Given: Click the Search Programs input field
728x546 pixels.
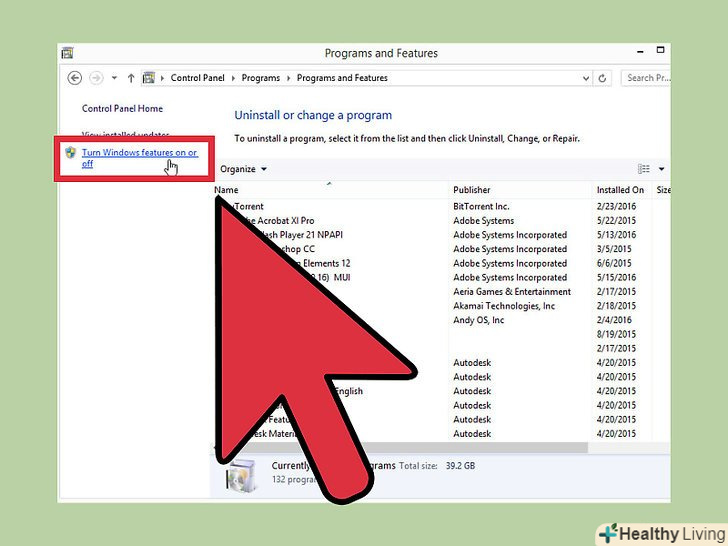Looking at the screenshot, I should (646, 78).
